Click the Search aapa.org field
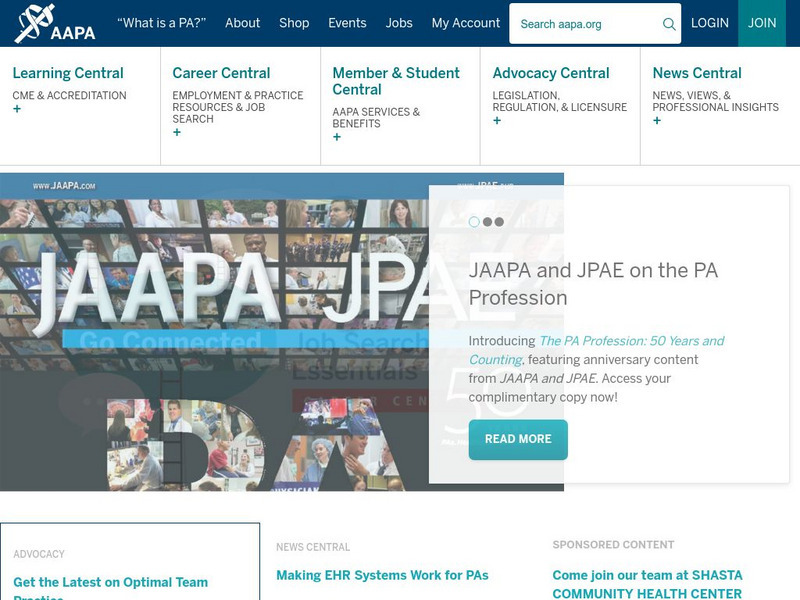 [595, 23]
